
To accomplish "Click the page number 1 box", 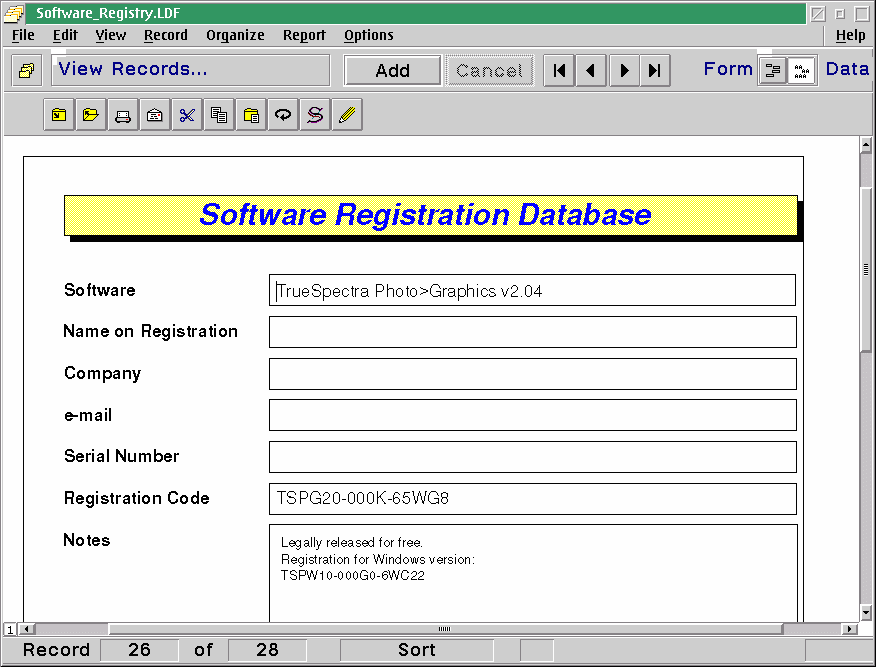I will (10, 630).
